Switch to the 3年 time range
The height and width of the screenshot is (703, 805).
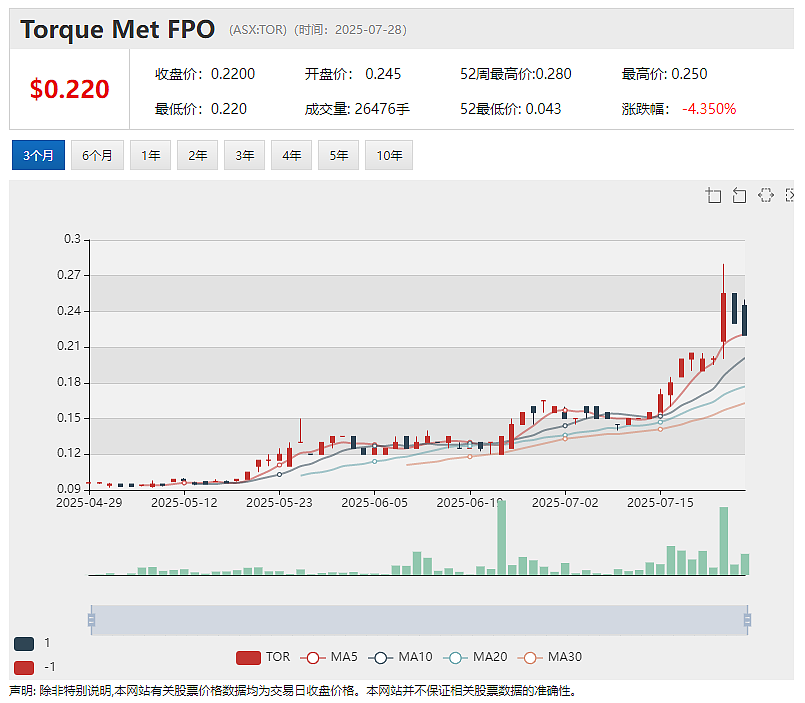(244, 155)
